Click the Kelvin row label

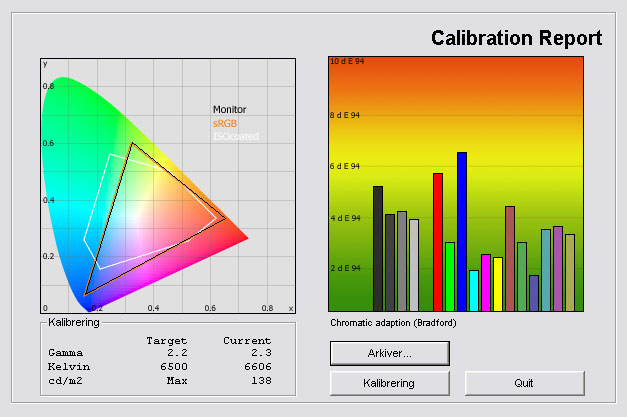tap(69, 367)
